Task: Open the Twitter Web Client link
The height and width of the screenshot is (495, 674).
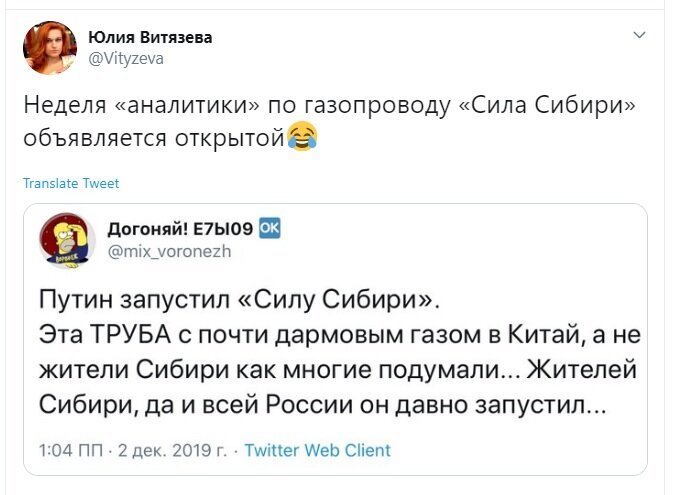Action: [318, 450]
